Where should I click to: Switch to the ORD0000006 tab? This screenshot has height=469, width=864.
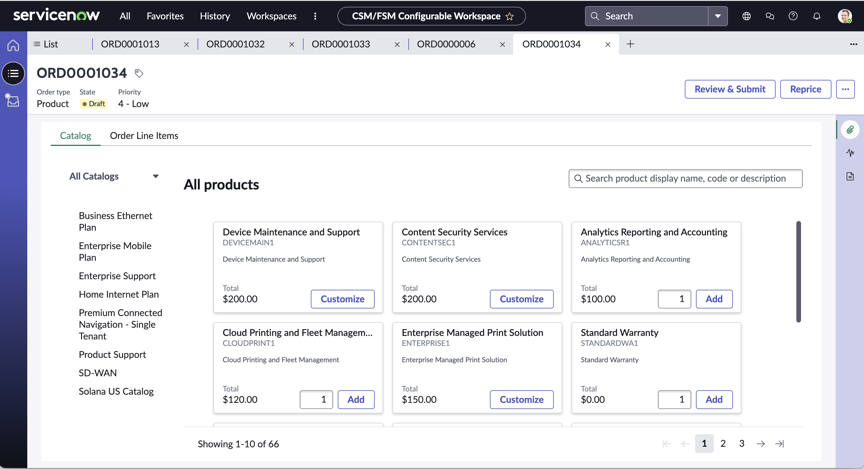click(446, 44)
